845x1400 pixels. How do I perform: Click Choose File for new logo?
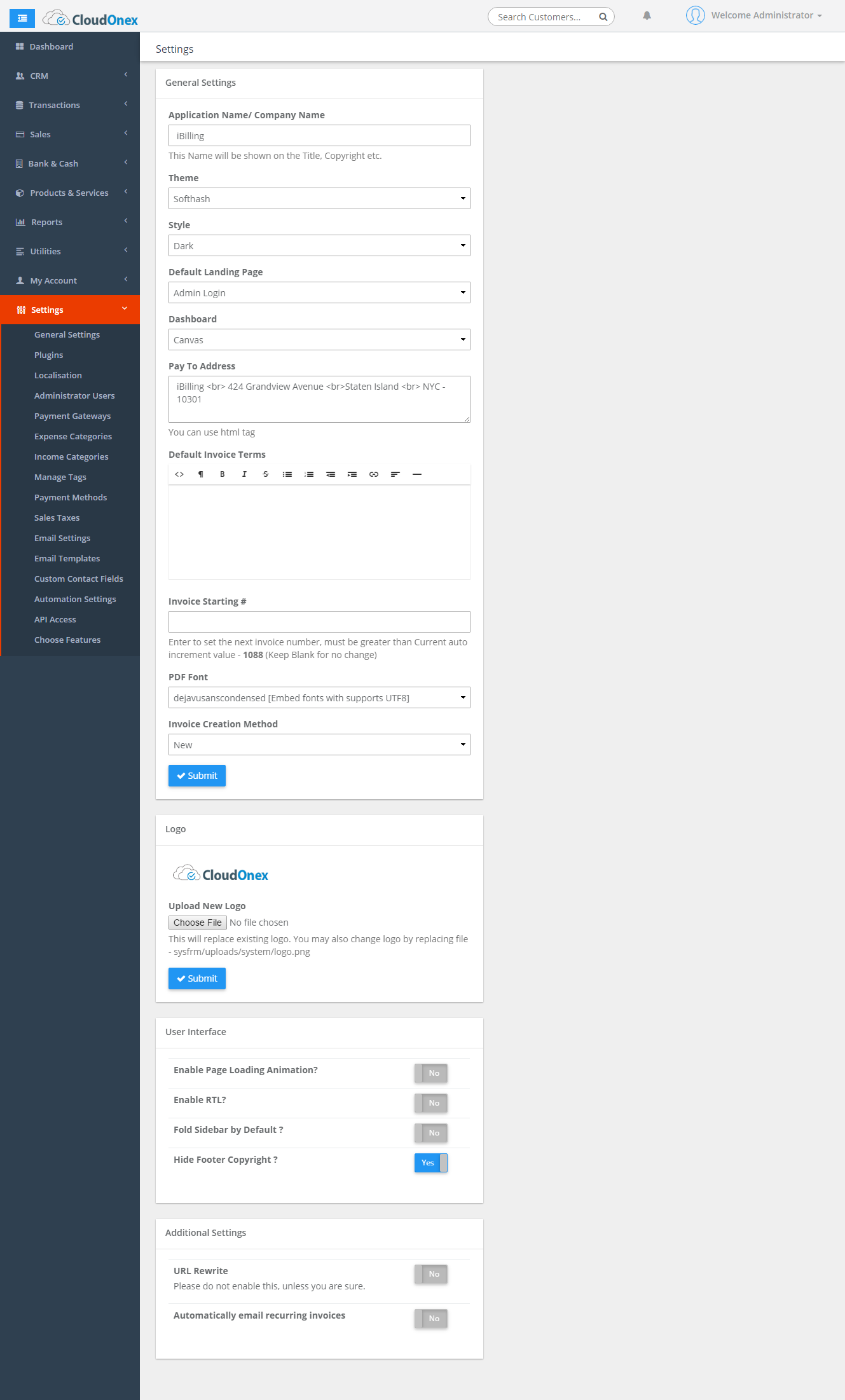tap(198, 923)
